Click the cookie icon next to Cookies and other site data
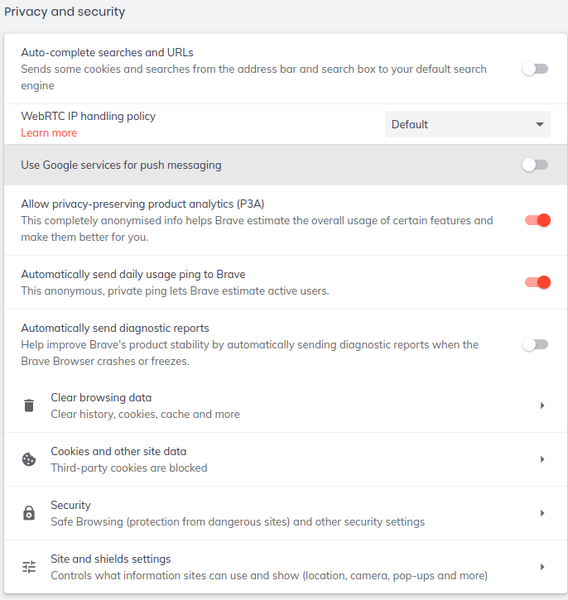The height and width of the screenshot is (600, 568). (x=29, y=460)
